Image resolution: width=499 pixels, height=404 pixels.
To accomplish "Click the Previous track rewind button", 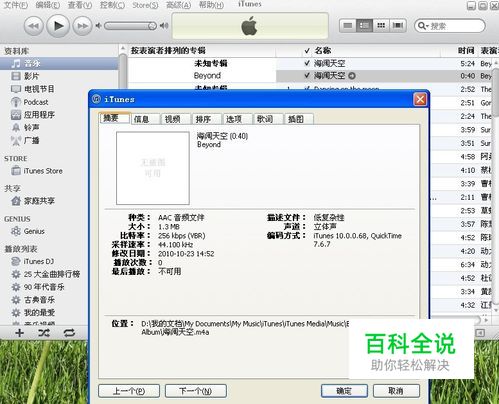I will pos(33,26).
